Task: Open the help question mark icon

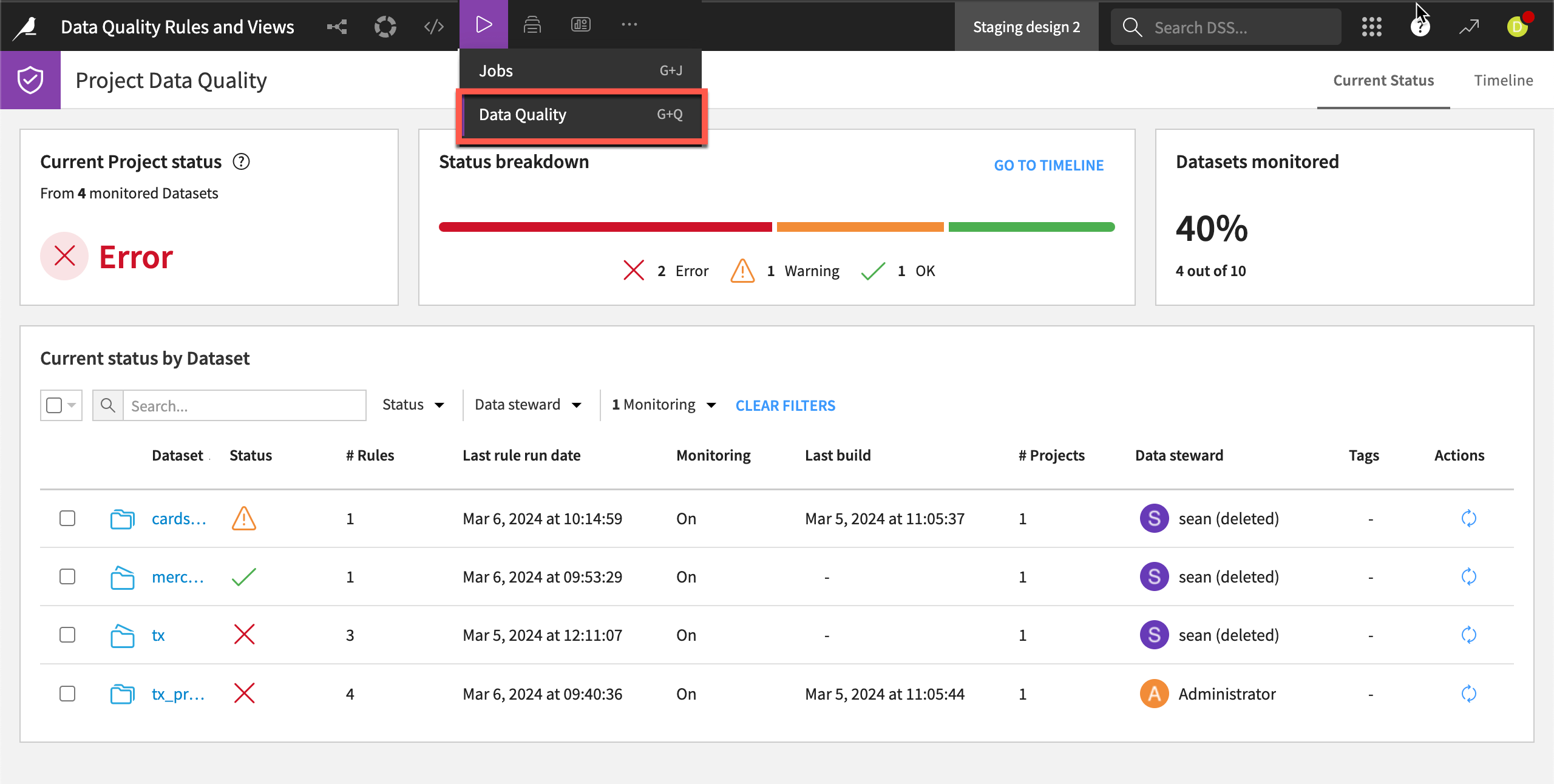Action: coord(1420,27)
